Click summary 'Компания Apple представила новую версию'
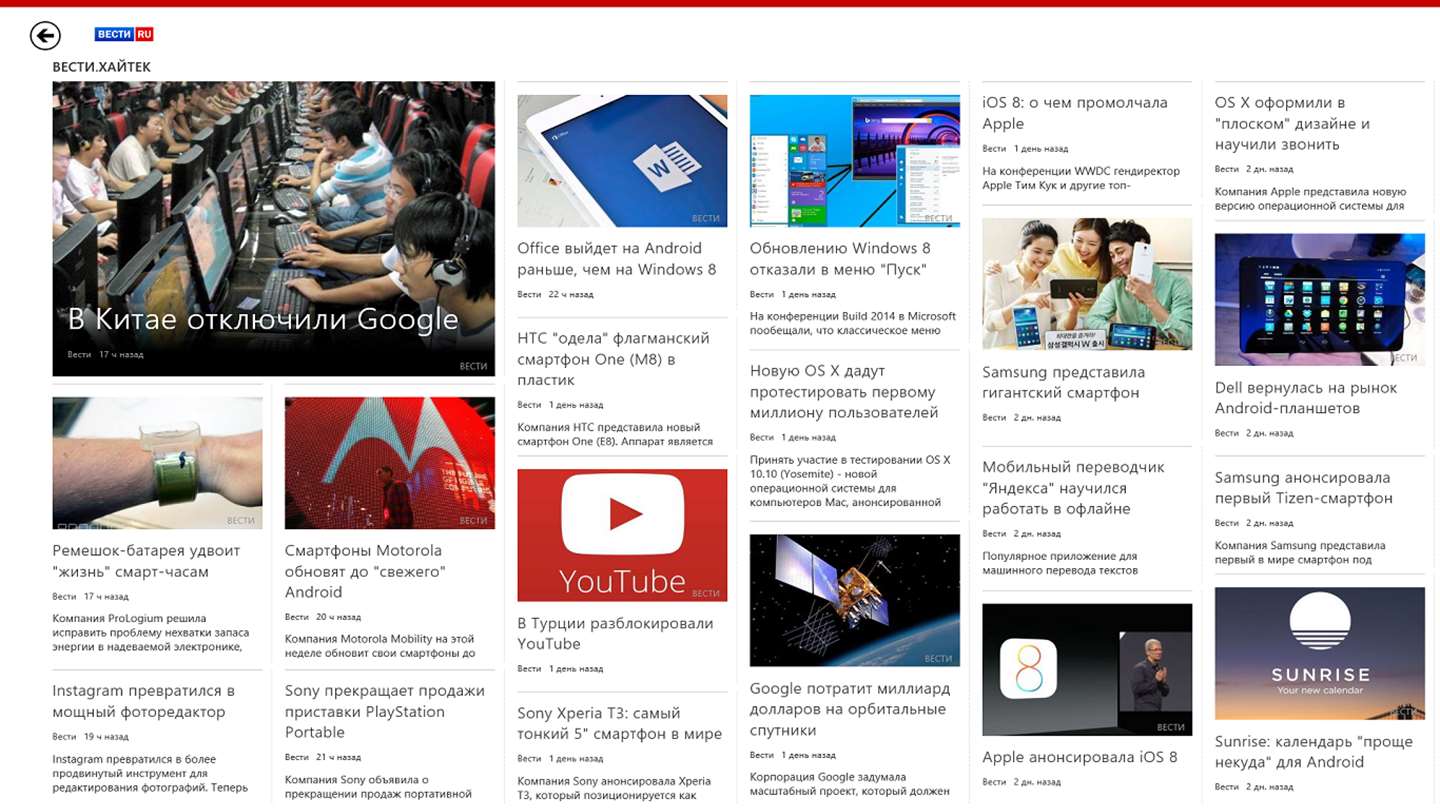 pyautogui.click(x=1311, y=199)
